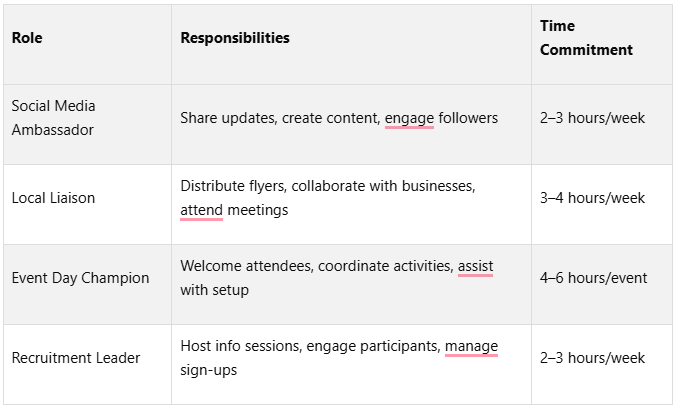The height and width of the screenshot is (406, 674).
Task: Click the underlined word 'manage'
Action: click(x=471, y=346)
